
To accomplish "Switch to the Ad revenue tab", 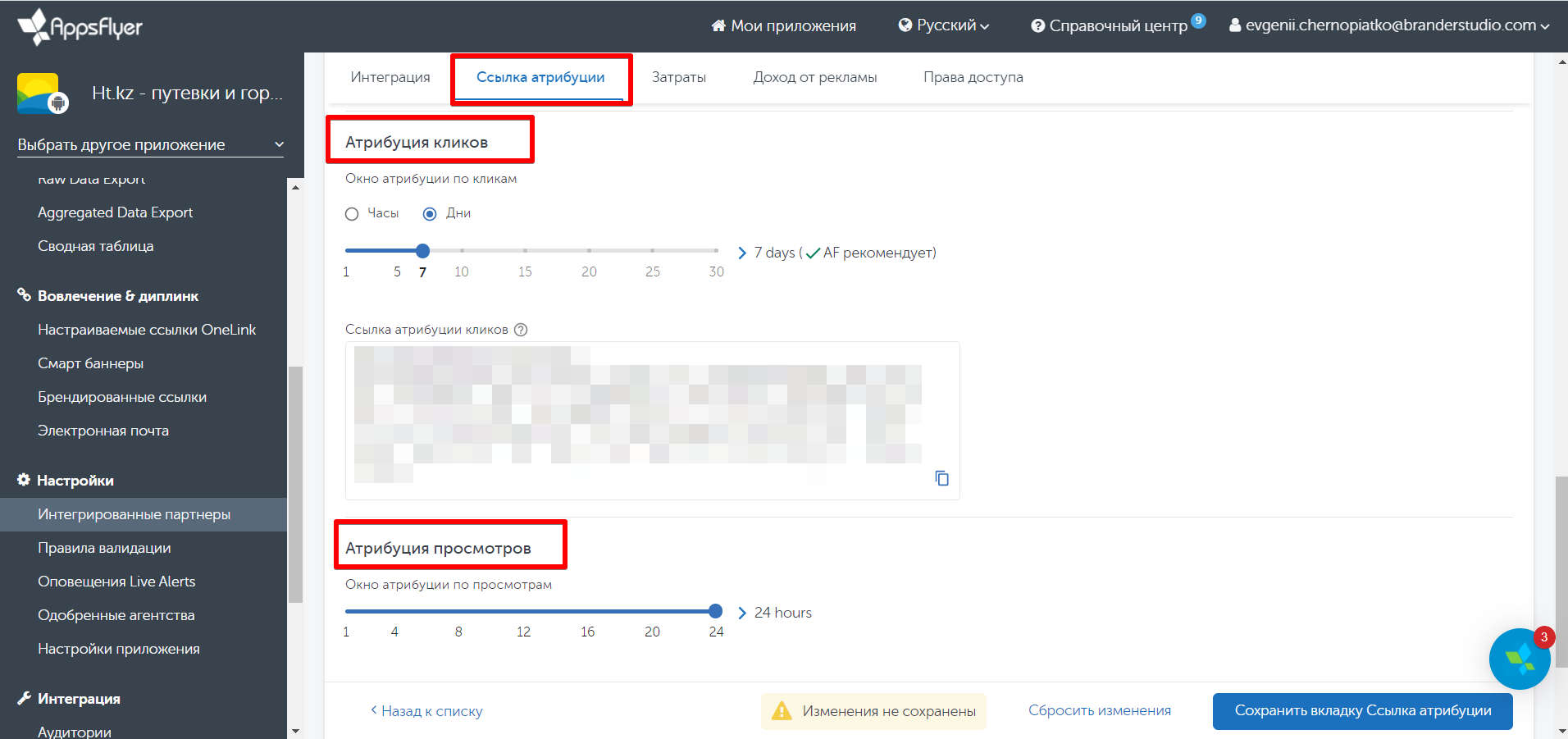I will click(814, 77).
